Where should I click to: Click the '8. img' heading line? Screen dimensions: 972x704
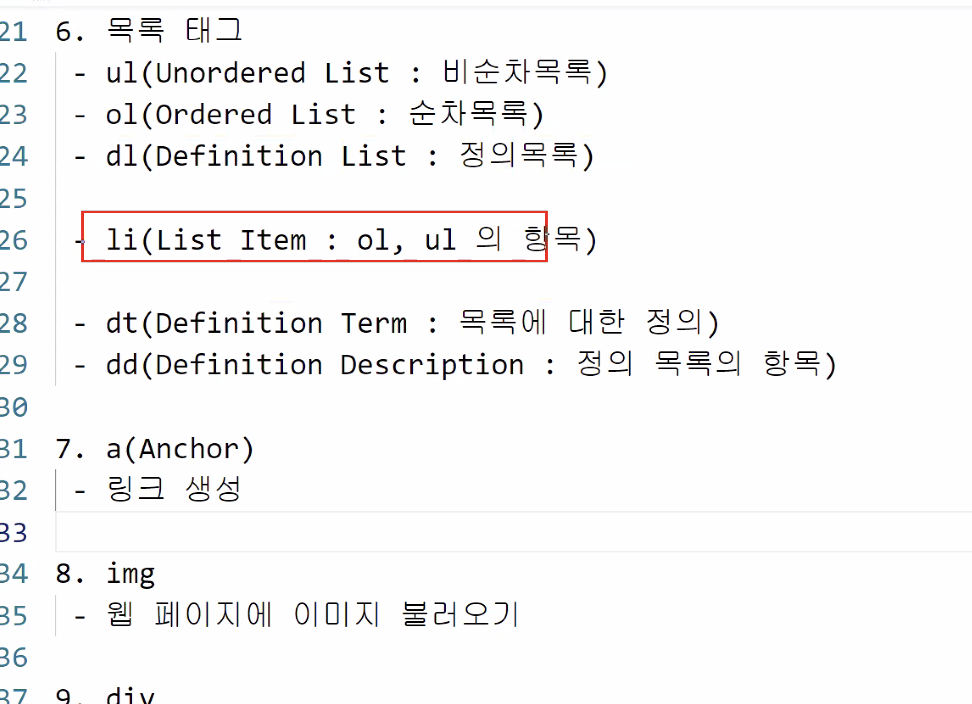pyautogui.click(x=106, y=574)
